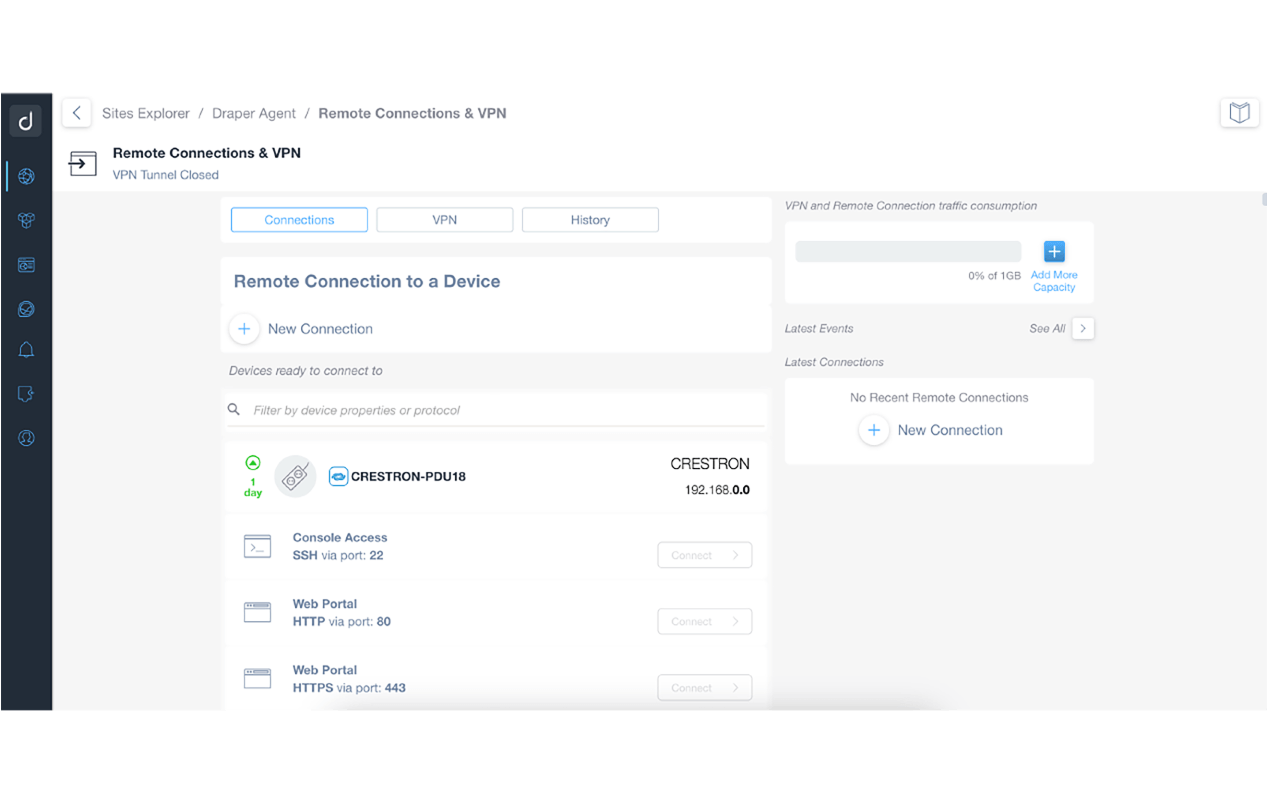Click the back arrow button in breadcrumb bar
Screen dimensions: 1267x804
pos(77,113)
